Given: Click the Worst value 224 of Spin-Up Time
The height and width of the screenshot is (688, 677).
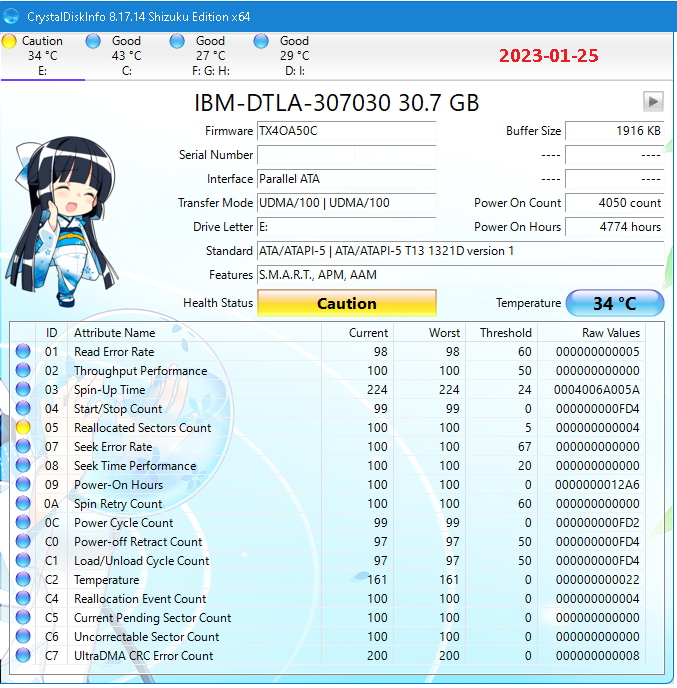Looking at the screenshot, I should point(449,390).
